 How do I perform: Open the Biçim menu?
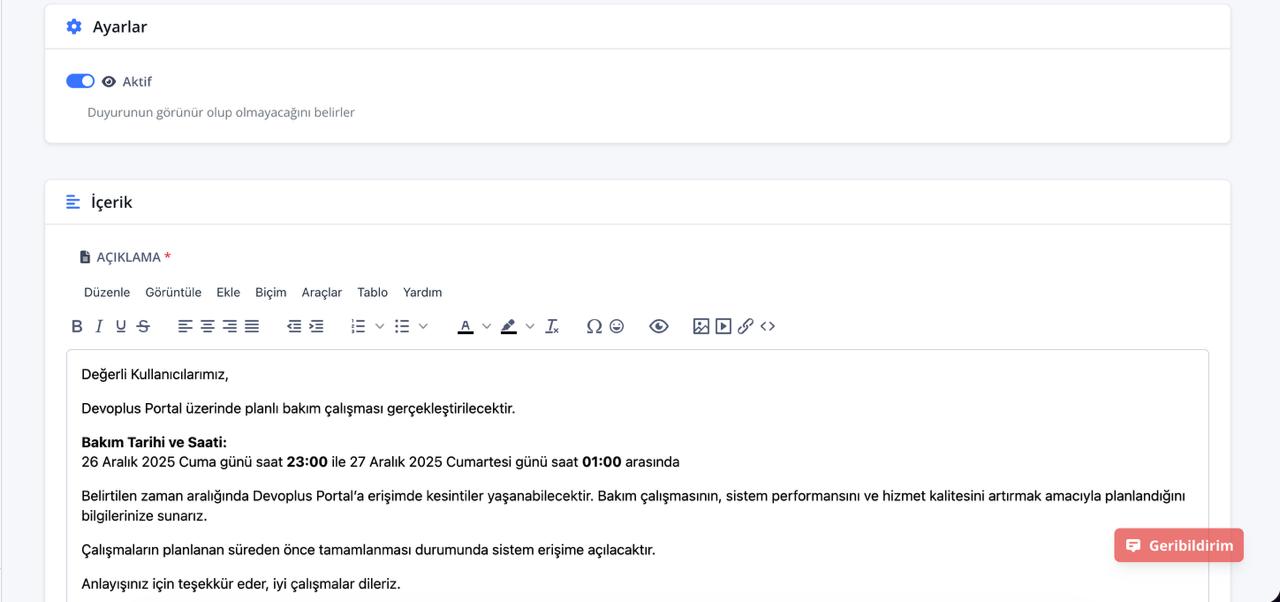[x=271, y=292]
